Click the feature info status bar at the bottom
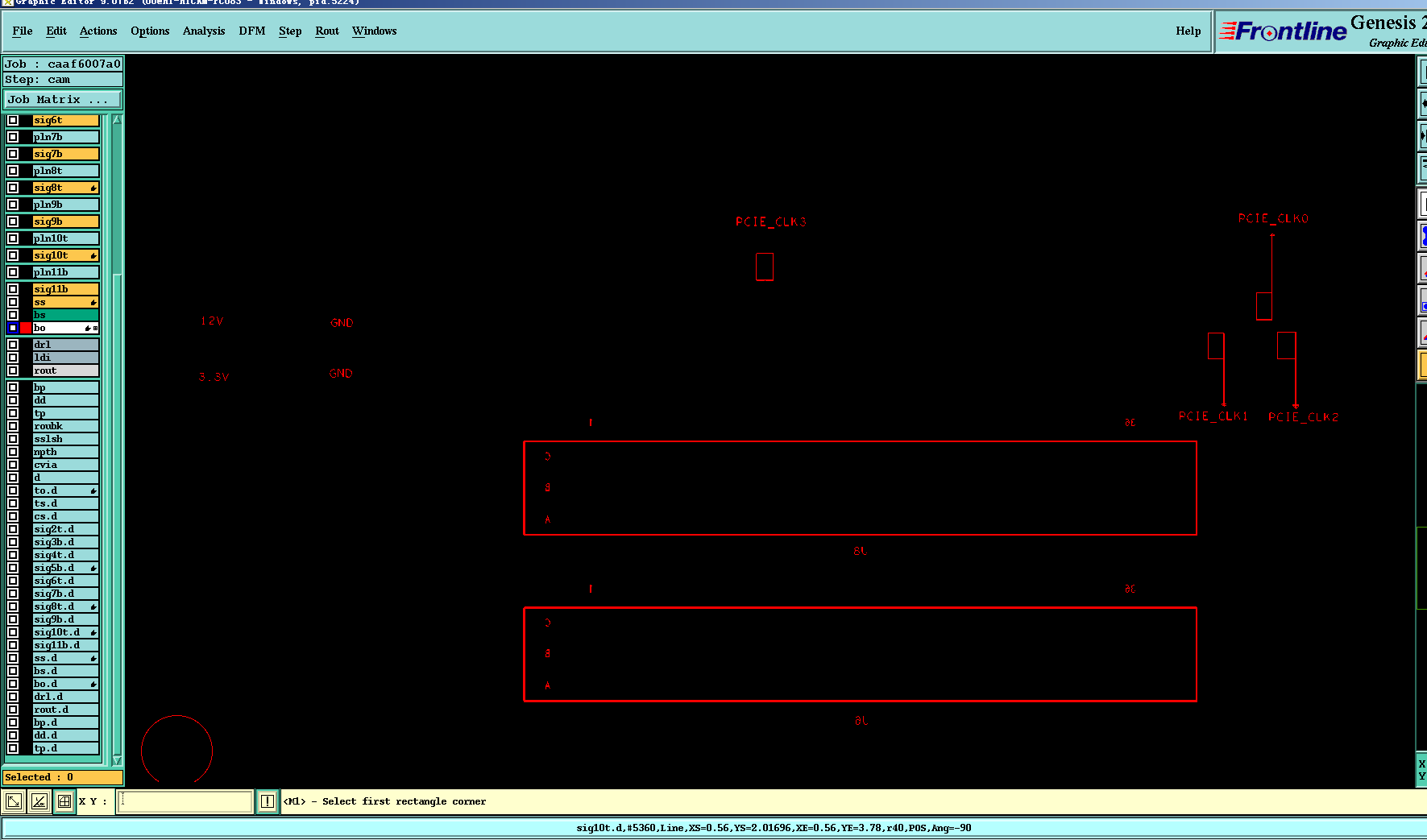Viewport: 1427px width, 840px height. click(774, 828)
